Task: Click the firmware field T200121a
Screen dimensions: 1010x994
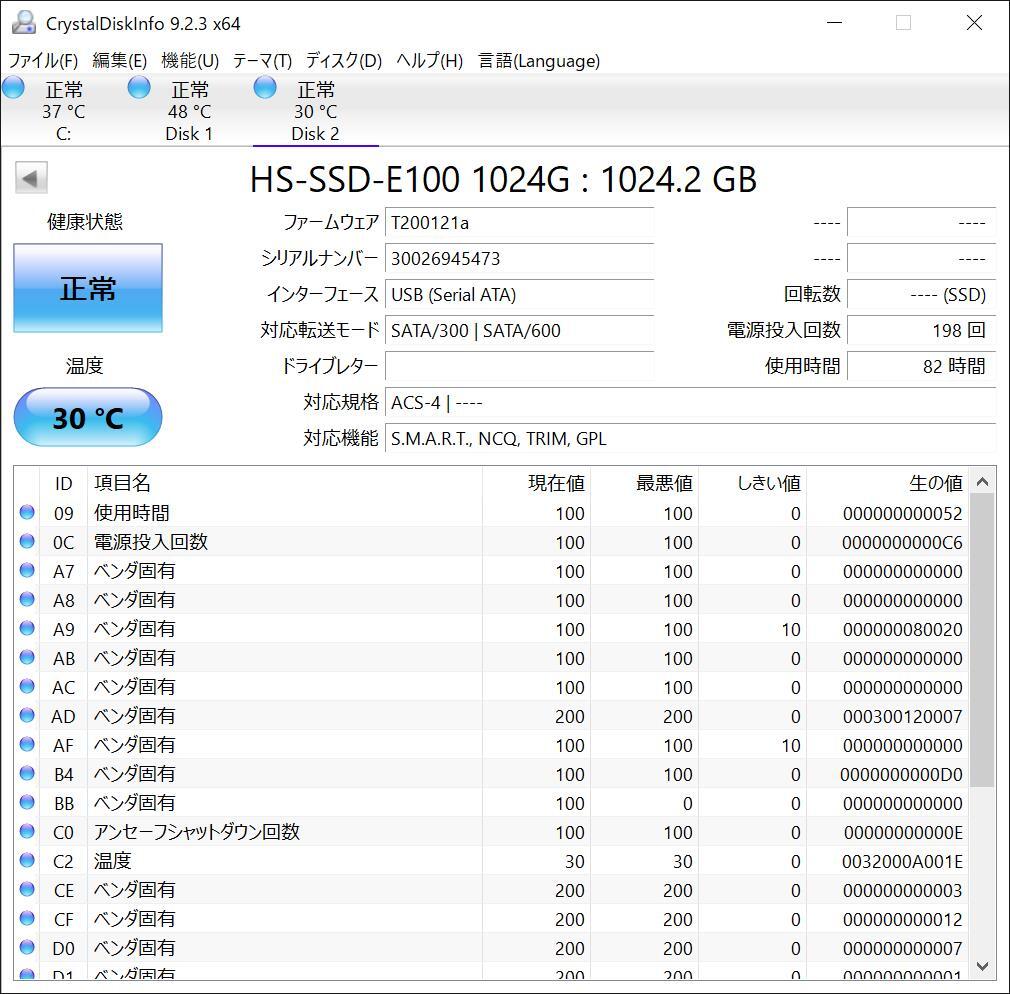Action: click(519, 223)
